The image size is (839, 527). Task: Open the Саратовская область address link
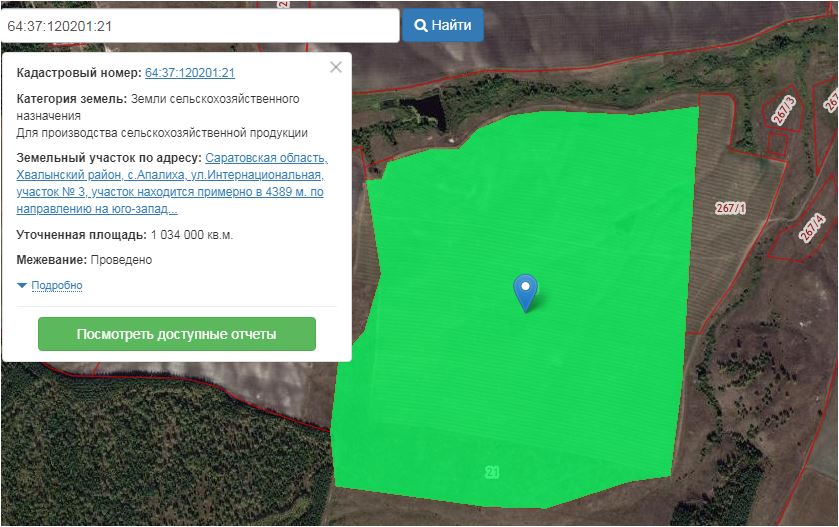click(x=171, y=184)
